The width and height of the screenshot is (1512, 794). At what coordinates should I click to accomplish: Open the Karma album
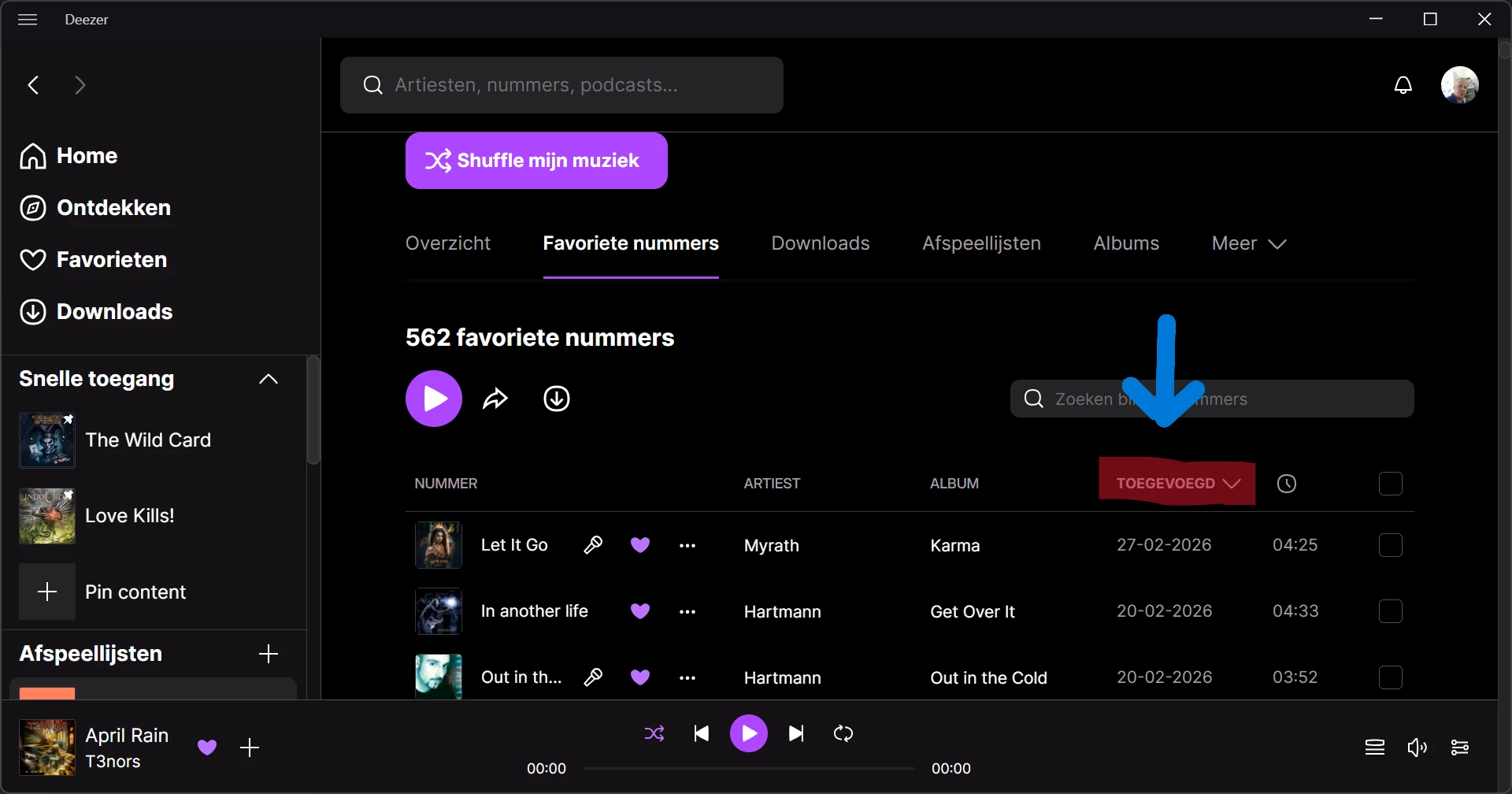tap(955, 545)
